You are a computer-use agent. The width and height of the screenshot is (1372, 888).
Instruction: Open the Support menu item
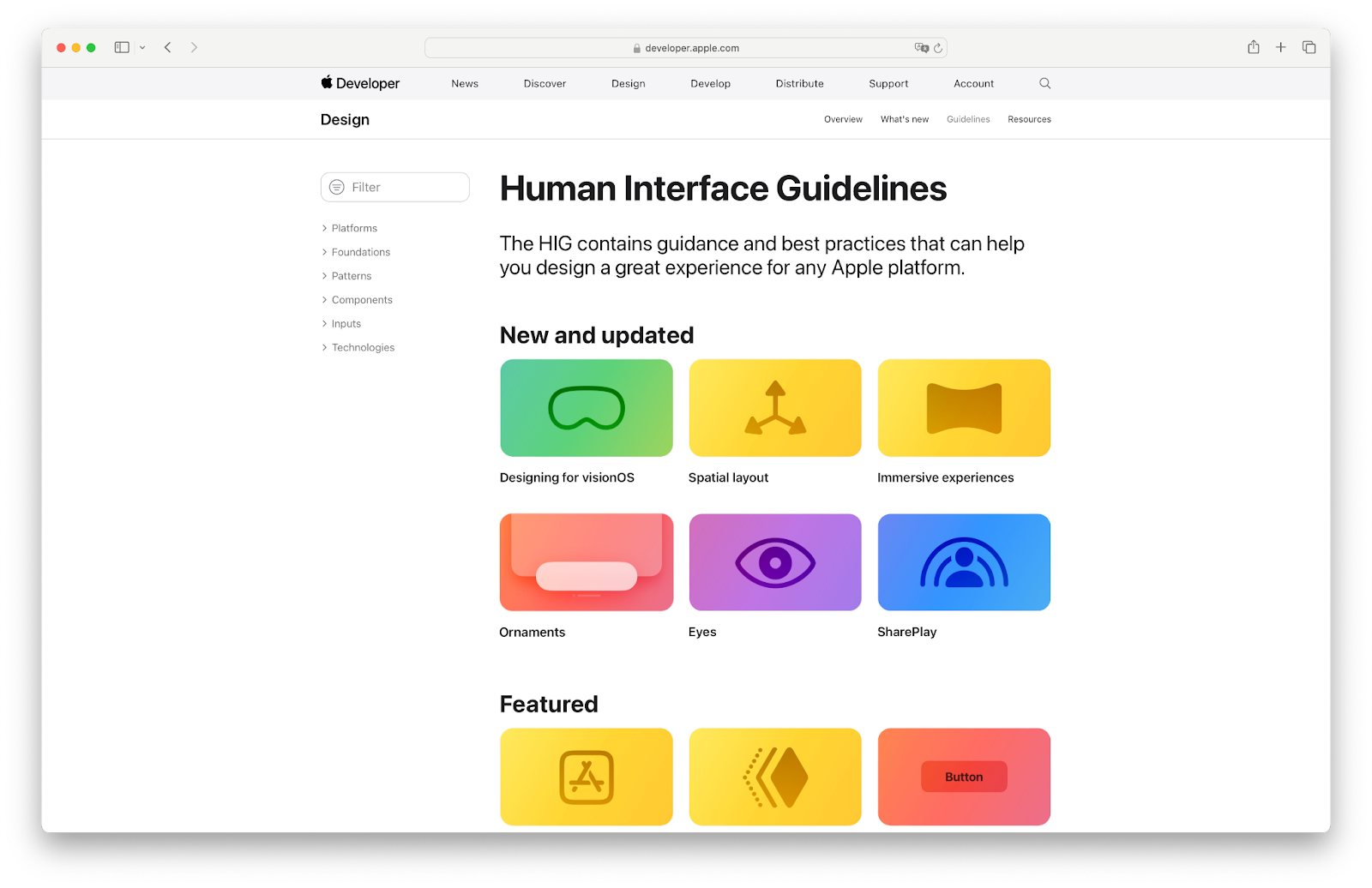[x=888, y=84]
